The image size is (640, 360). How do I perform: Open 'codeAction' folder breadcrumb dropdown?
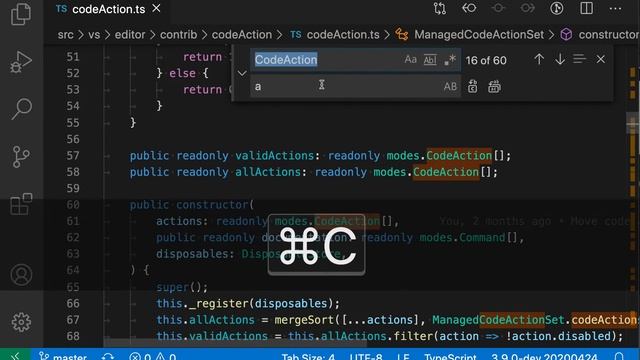242,35
